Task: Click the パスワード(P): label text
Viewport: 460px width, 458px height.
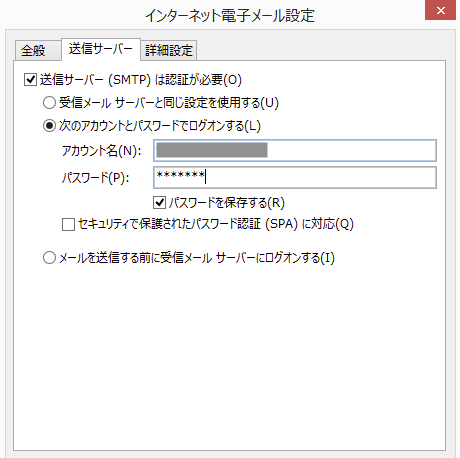Action: tap(95, 178)
